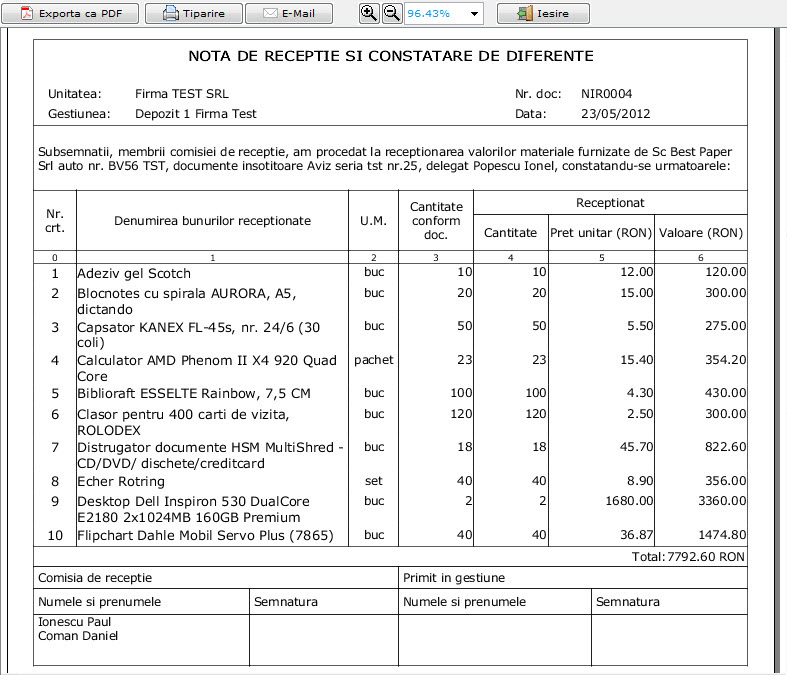The image size is (787, 675).
Task: Open the zoom percentage dropdown arrow
Action: [x=474, y=14]
